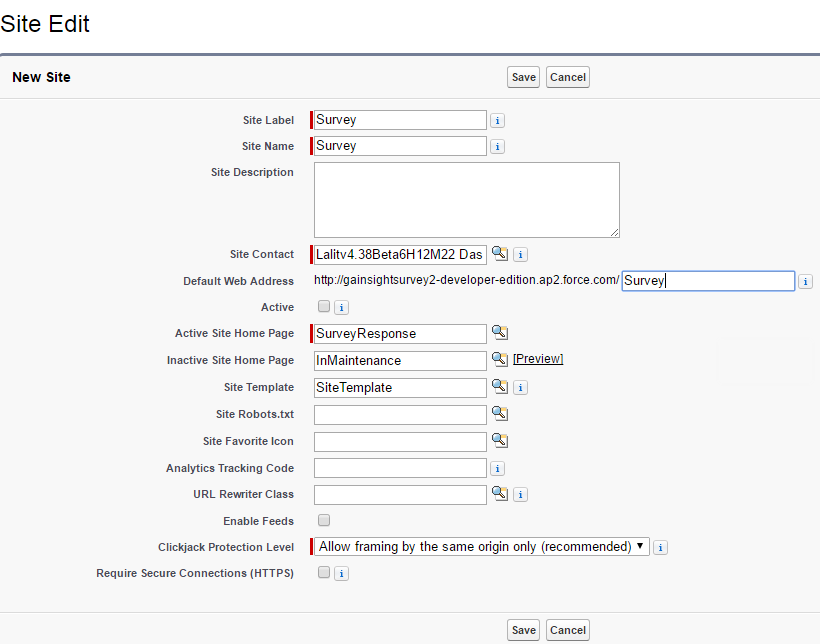
Task: Open Site Template lookup icon
Action: pyautogui.click(x=499, y=386)
